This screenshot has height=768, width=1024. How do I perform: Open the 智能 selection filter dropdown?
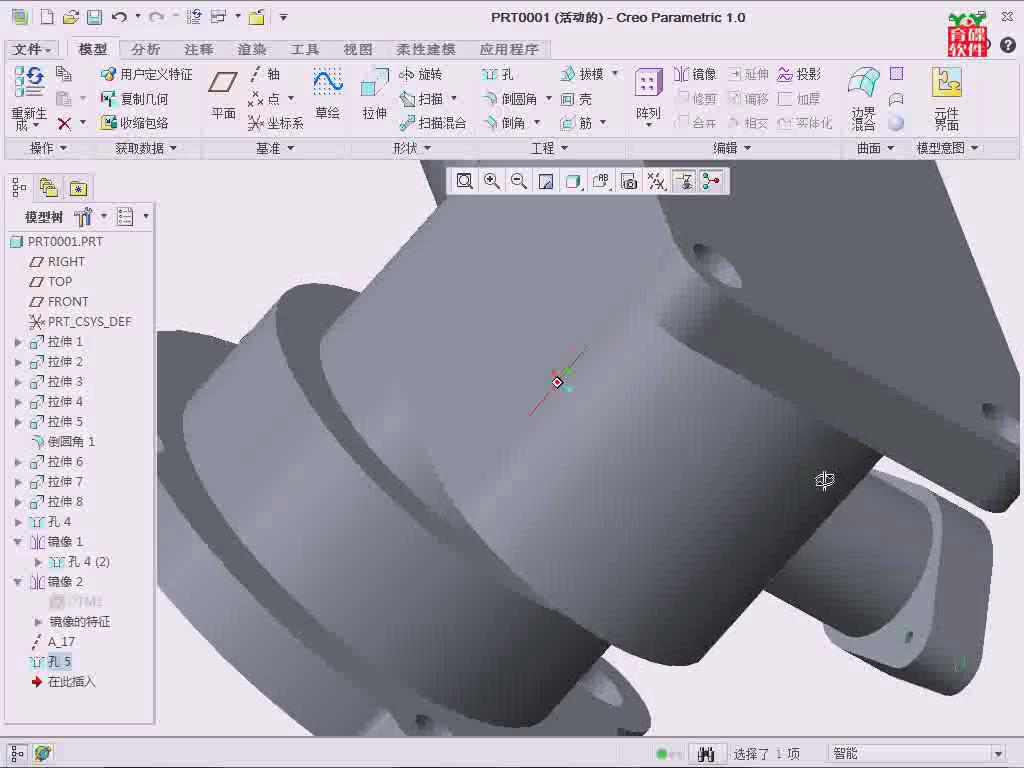[997, 754]
